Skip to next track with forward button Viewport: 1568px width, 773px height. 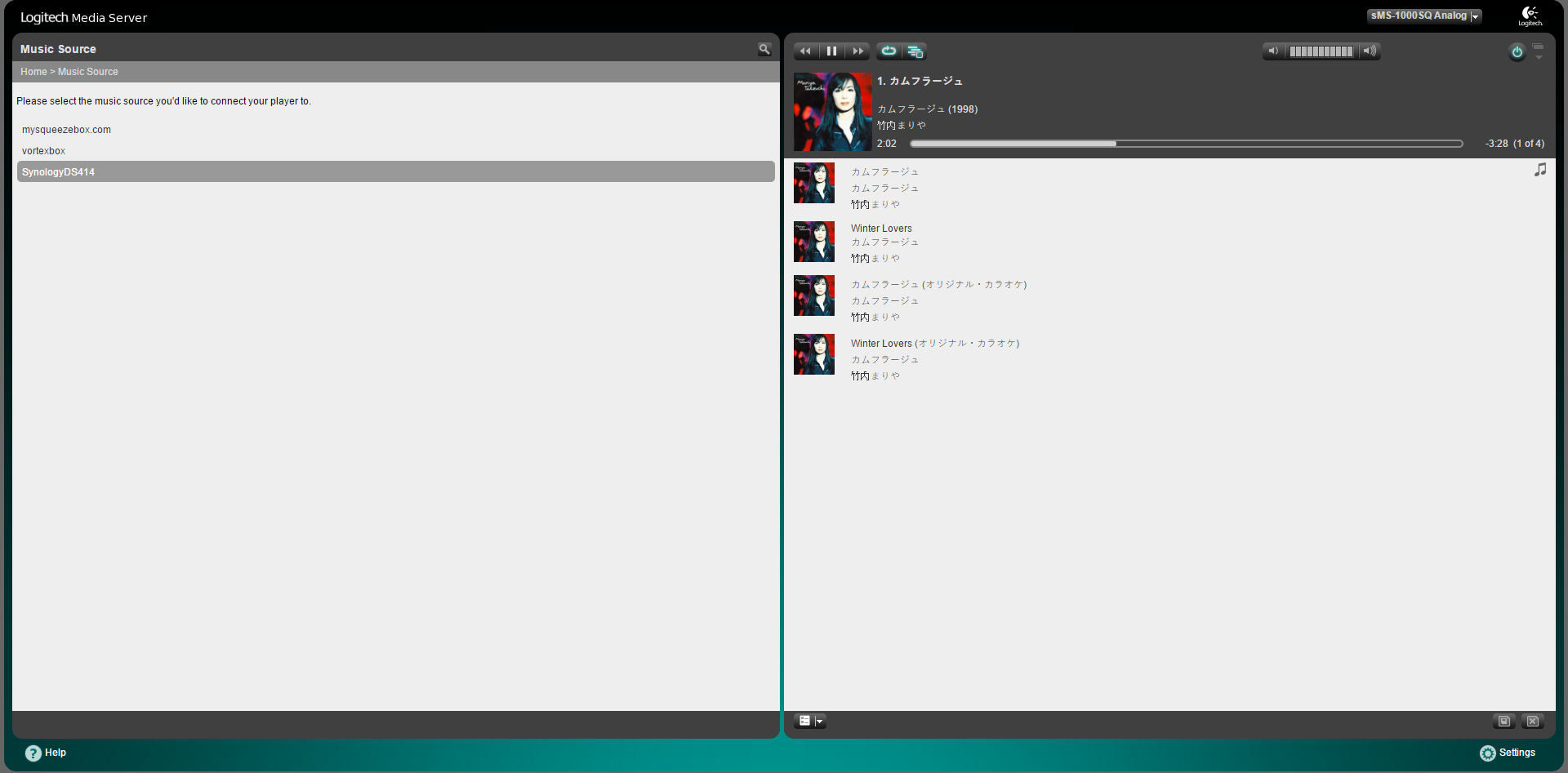pos(857,51)
